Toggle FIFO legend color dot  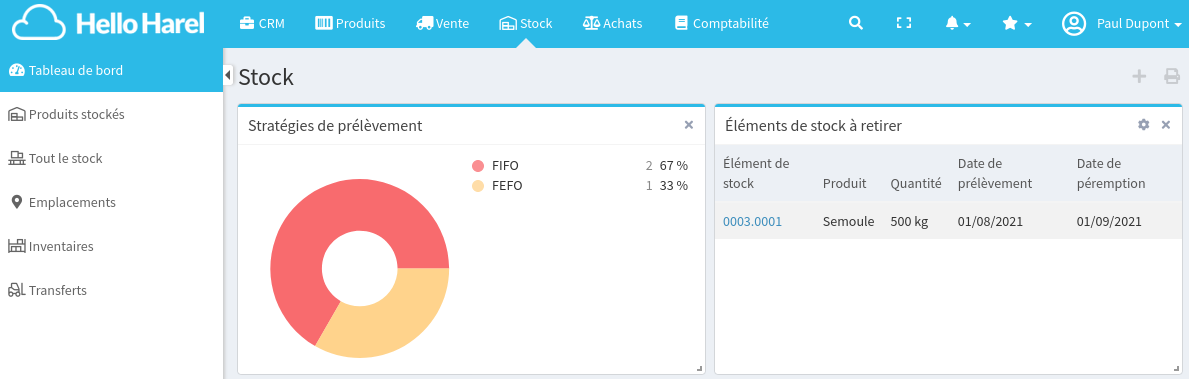477,166
